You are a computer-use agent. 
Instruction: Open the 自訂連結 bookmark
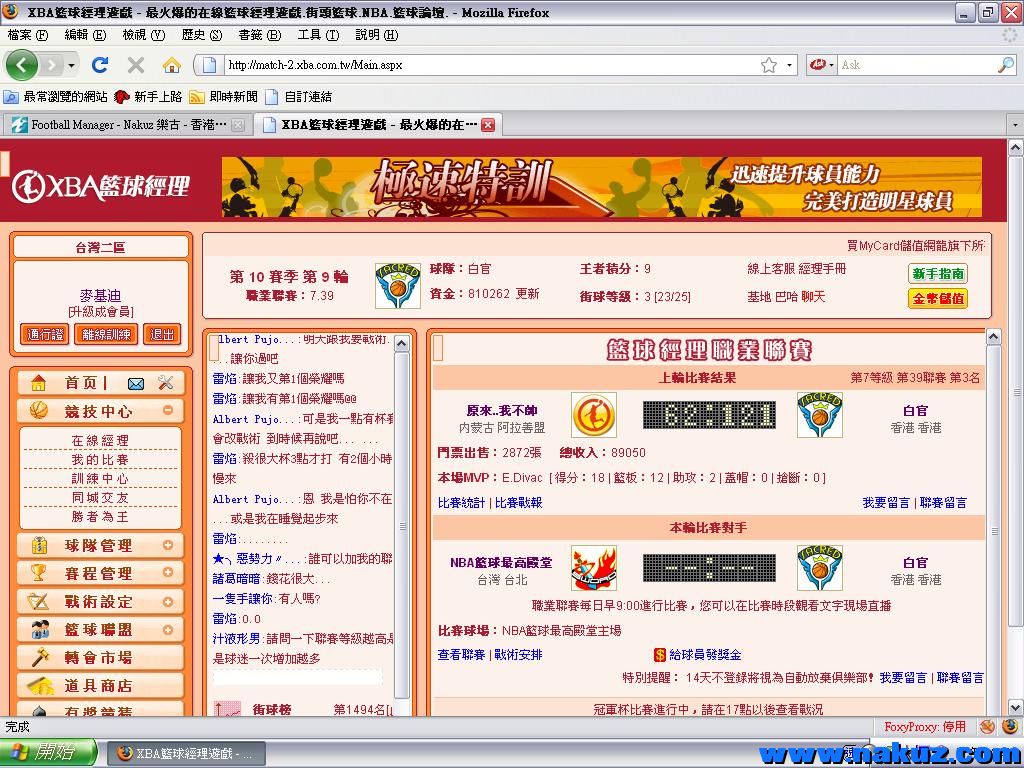(x=299, y=97)
